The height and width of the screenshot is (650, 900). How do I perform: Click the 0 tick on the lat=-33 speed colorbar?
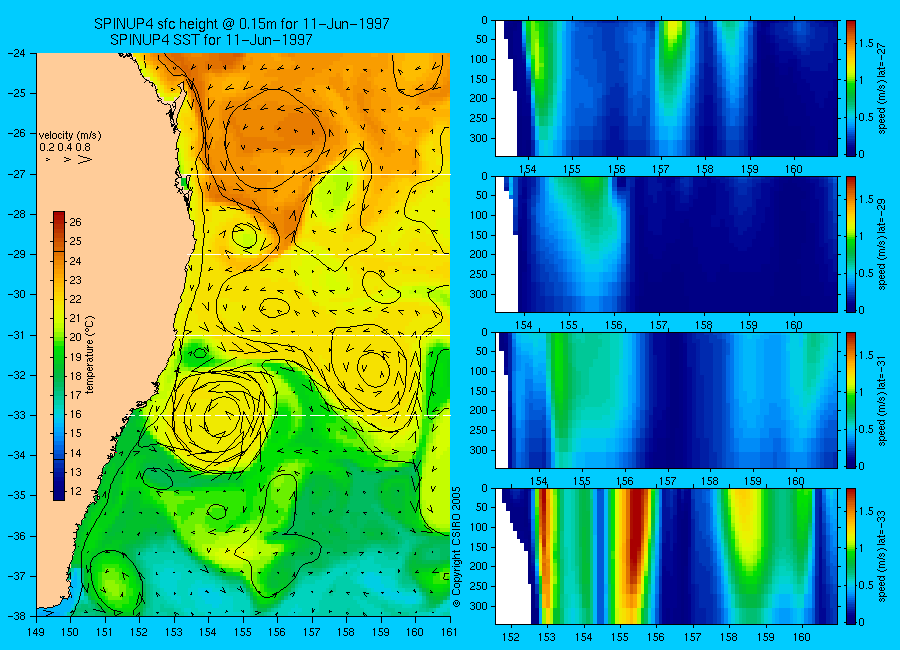coord(861,622)
